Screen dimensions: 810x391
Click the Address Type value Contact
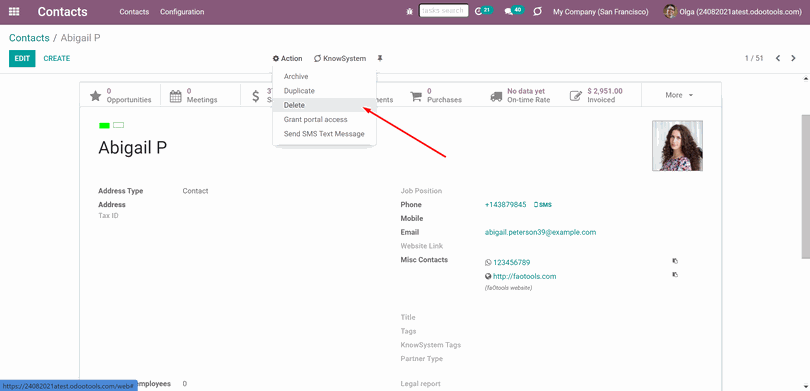click(195, 191)
